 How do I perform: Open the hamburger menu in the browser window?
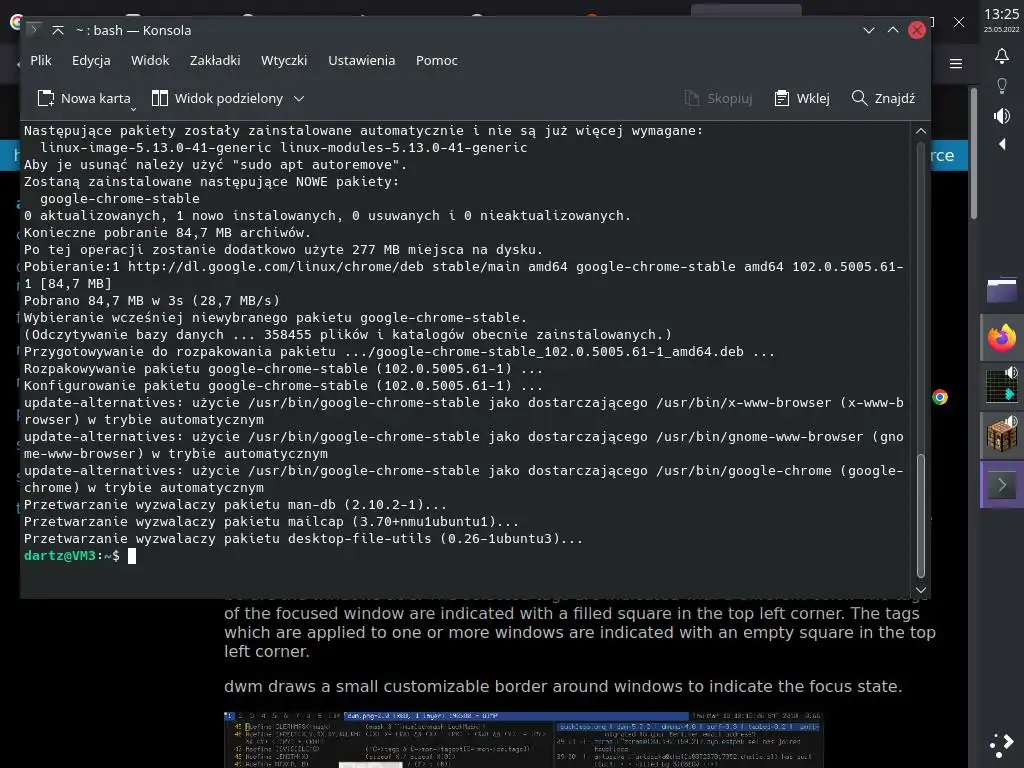tap(956, 63)
